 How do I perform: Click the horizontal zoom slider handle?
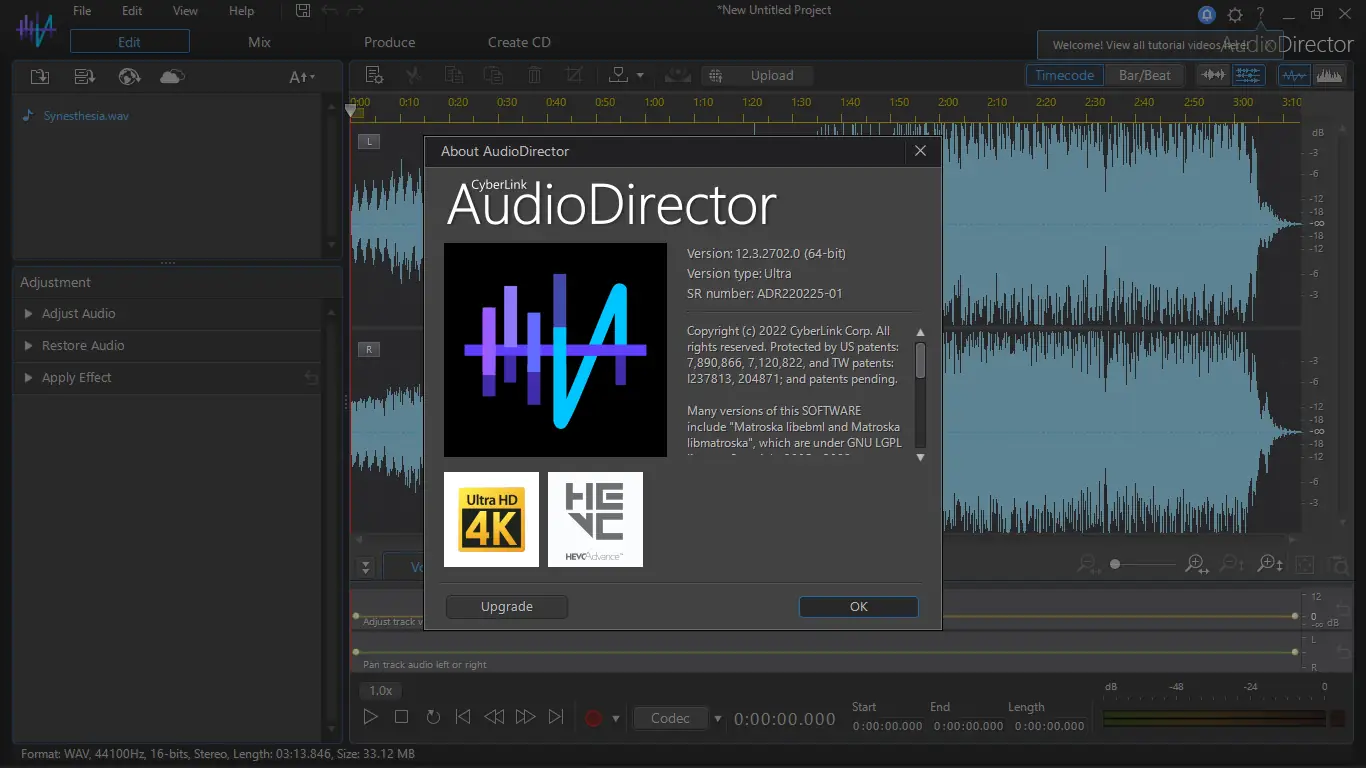[1115, 565]
